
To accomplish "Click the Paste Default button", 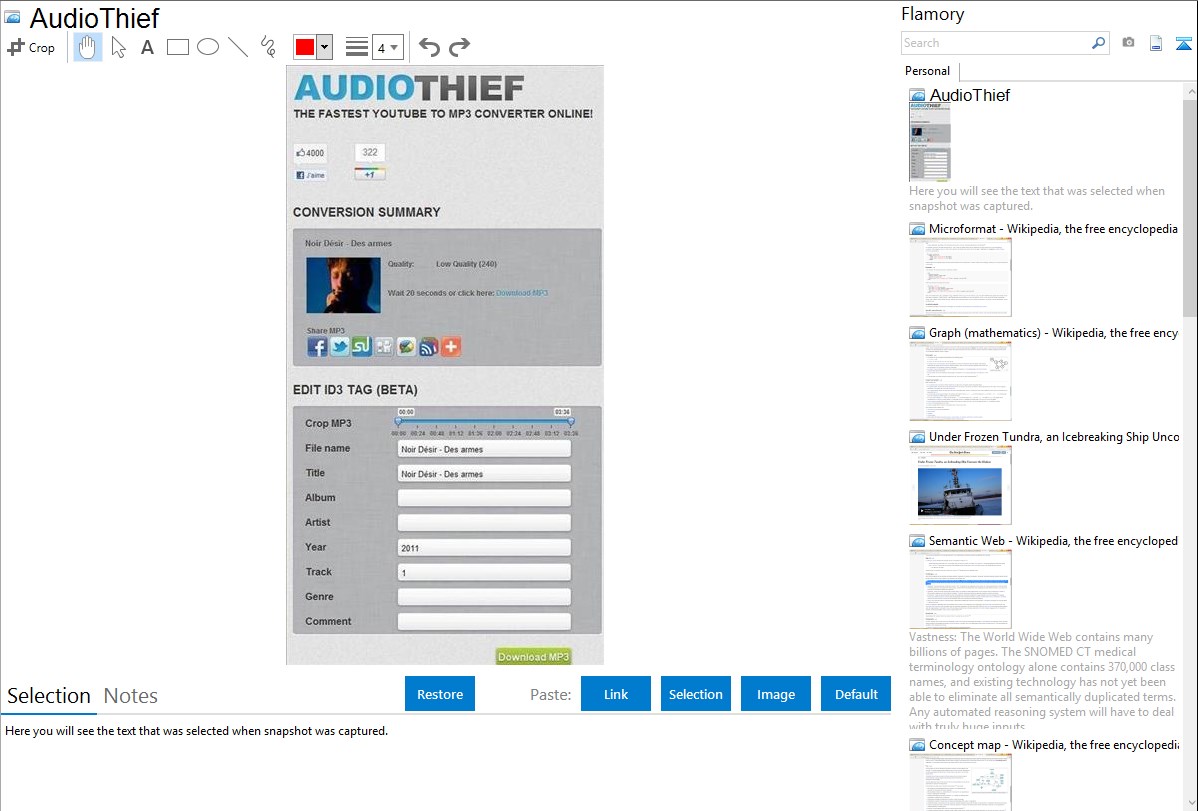I will pos(856,694).
